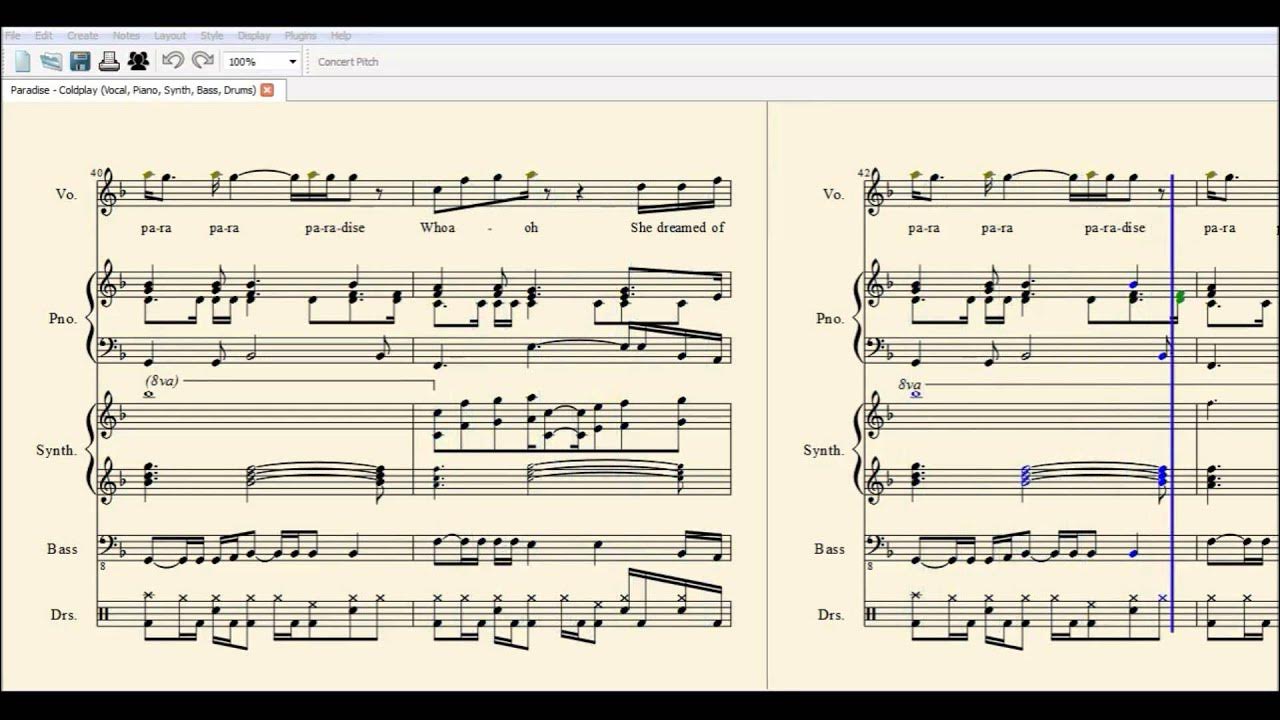Open the Create menu
This screenshot has width=1280, height=720.
click(x=83, y=36)
